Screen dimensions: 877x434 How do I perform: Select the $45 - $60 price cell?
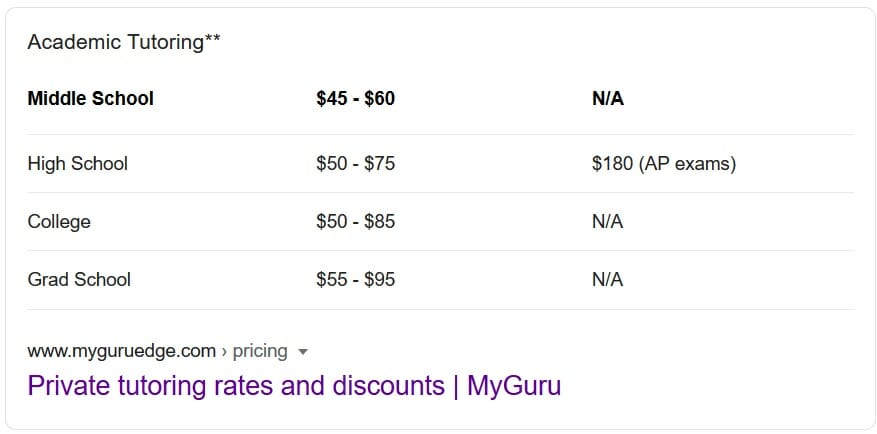(x=356, y=99)
